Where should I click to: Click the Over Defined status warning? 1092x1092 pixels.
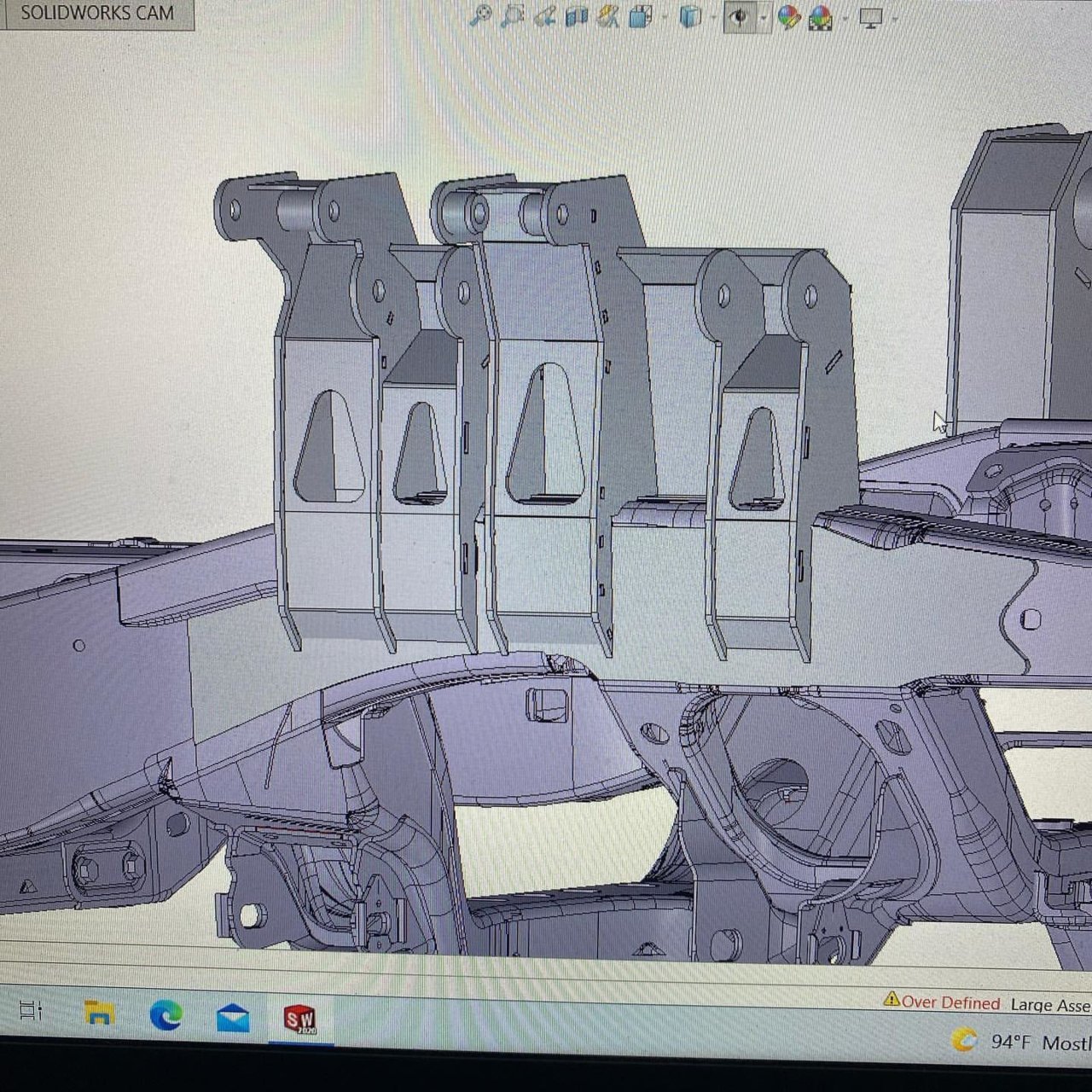point(941,1002)
